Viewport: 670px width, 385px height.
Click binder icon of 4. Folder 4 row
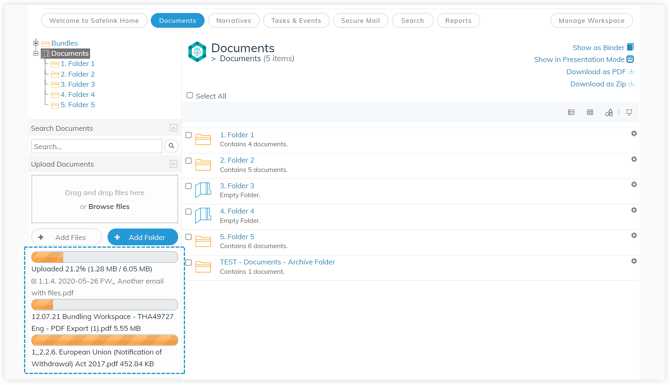pyautogui.click(x=203, y=215)
